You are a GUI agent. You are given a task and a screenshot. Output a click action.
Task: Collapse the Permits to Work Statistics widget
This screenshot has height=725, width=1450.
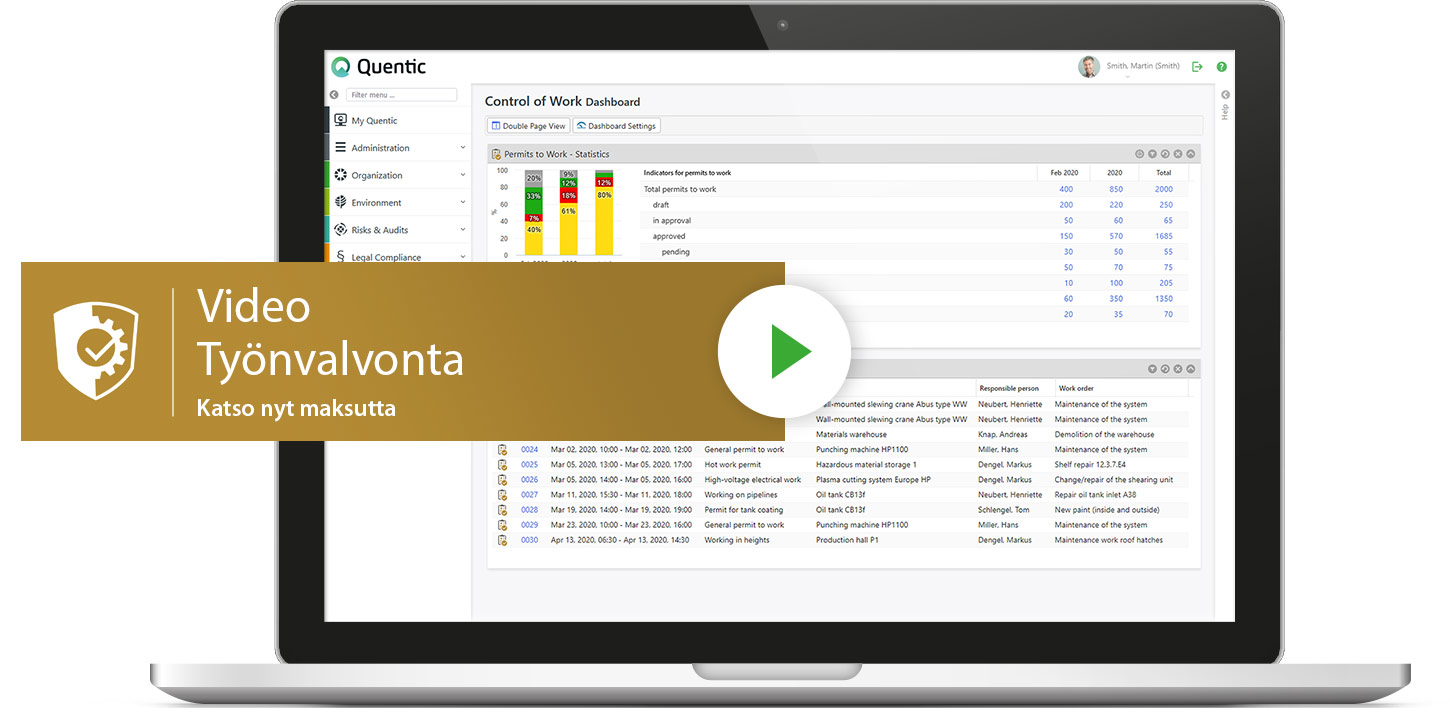pyautogui.click(x=1191, y=154)
